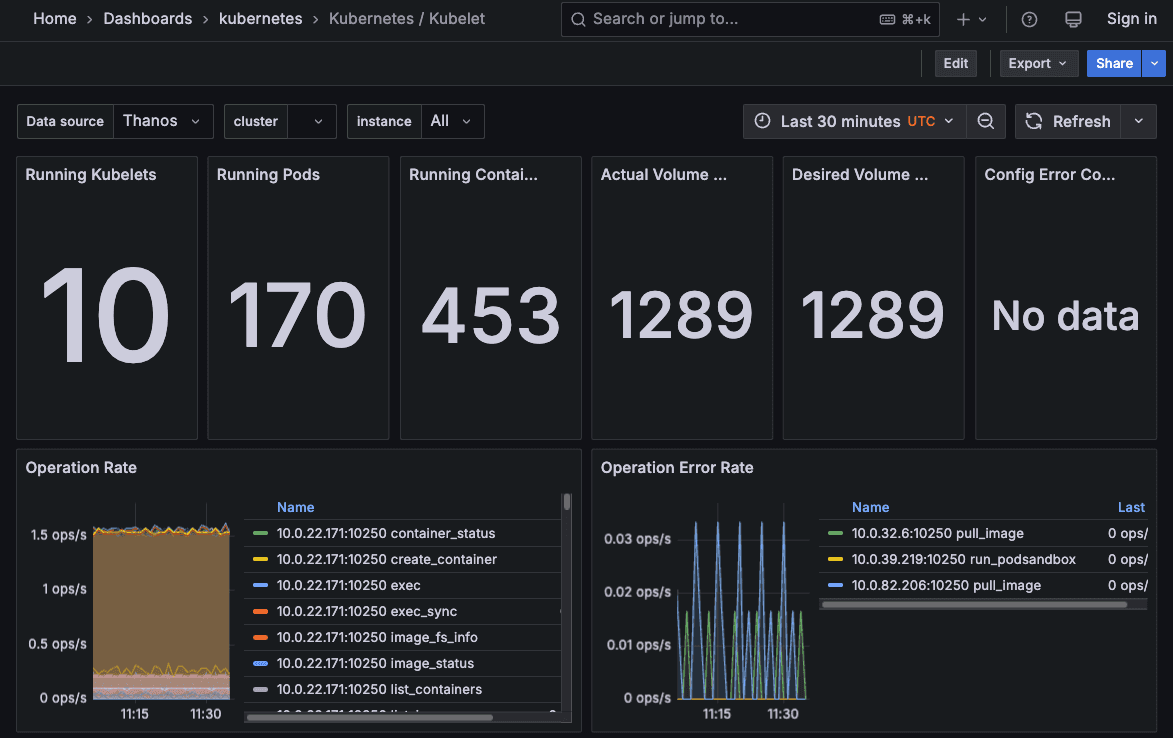Open the Config Error Count panel title
Viewport: 1173px width, 738px height.
pos(1050,174)
